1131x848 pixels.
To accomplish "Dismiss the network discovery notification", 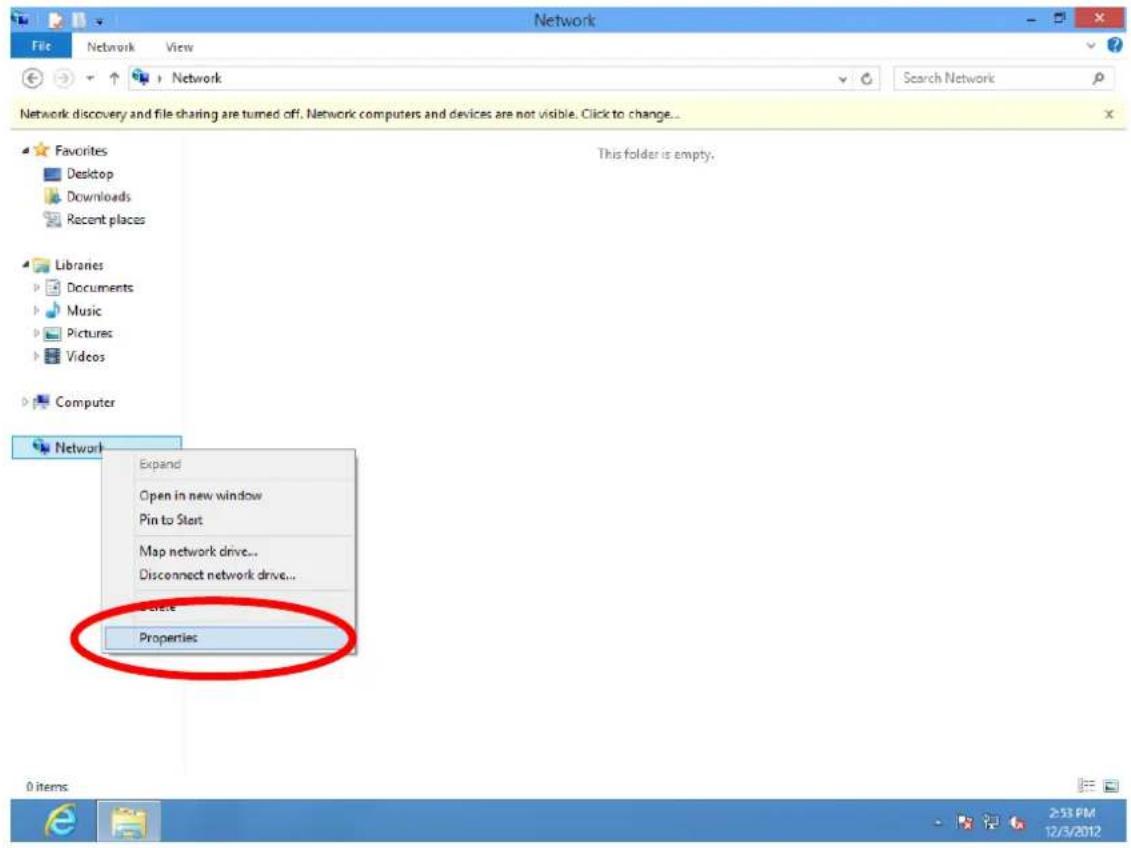I will click(1109, 114).
